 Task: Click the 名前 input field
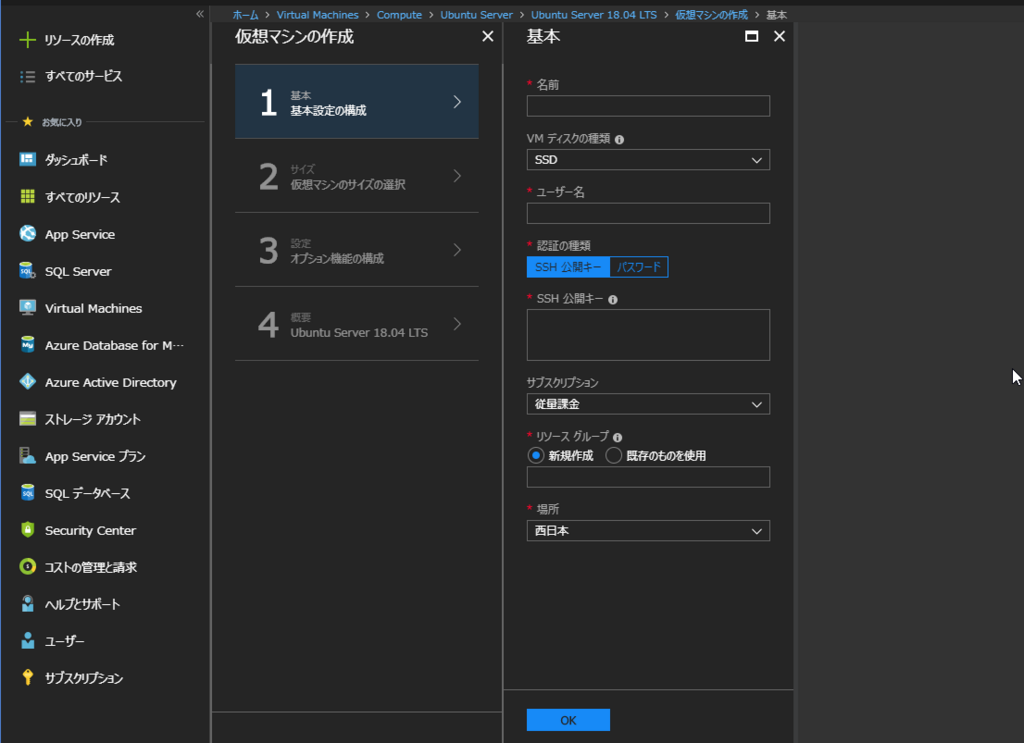(x=648, y=106)
